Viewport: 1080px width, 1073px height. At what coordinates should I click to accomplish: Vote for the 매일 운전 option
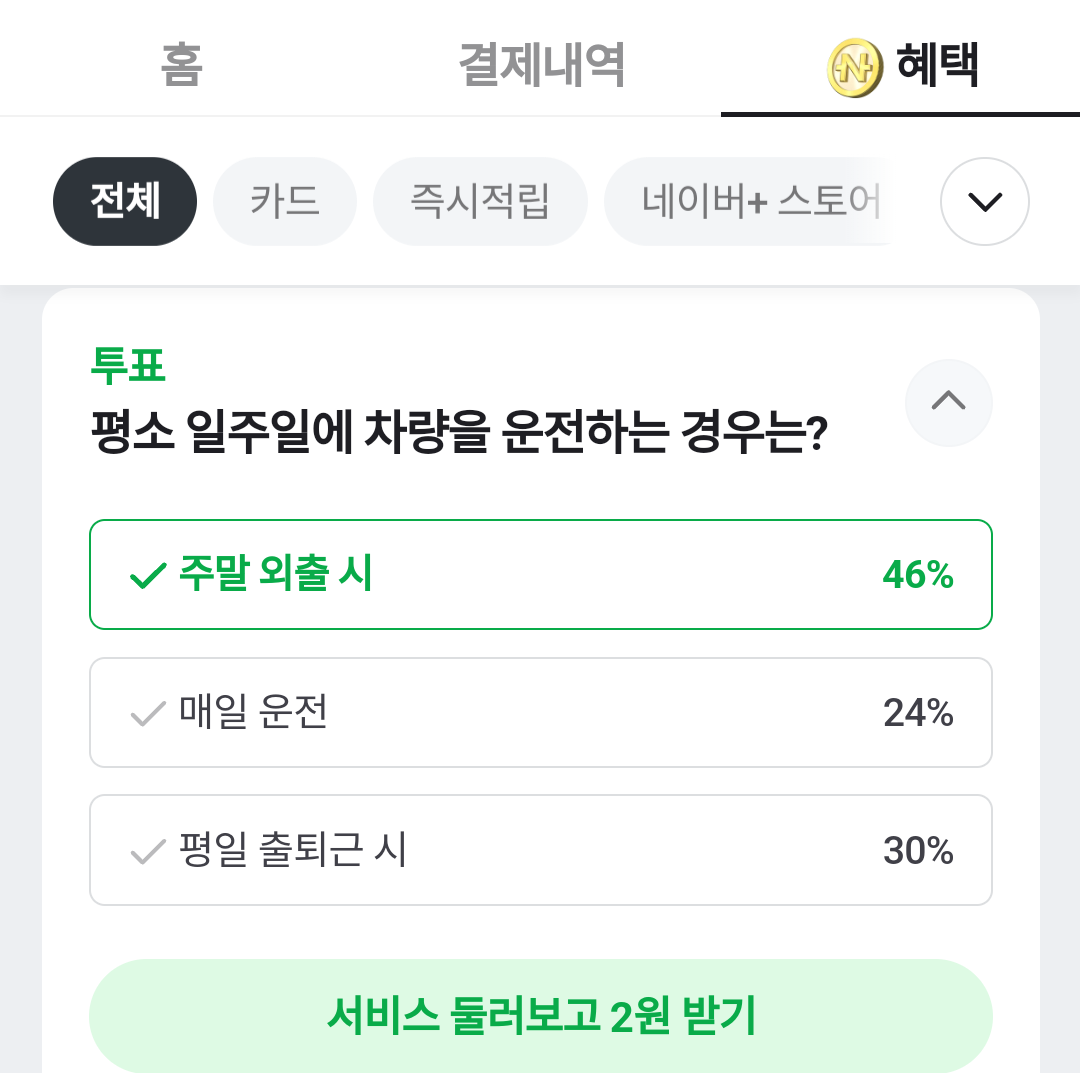click(540, 713)
